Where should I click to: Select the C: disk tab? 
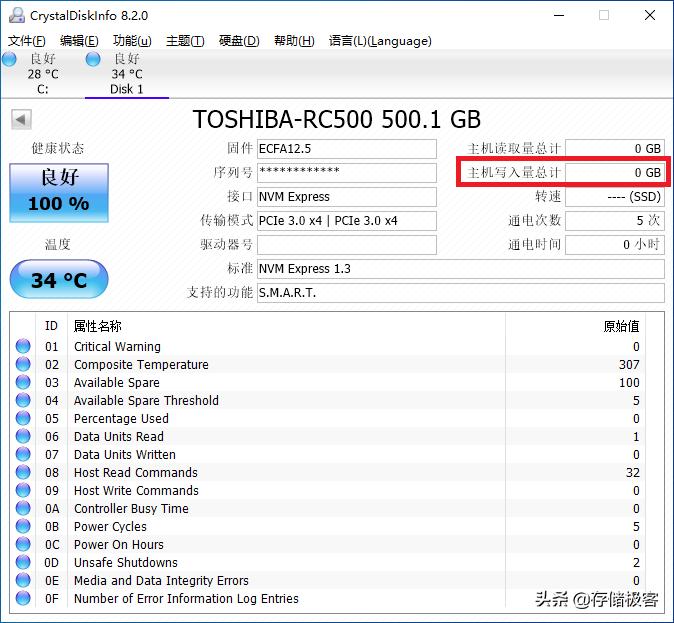tap(42, 74)
